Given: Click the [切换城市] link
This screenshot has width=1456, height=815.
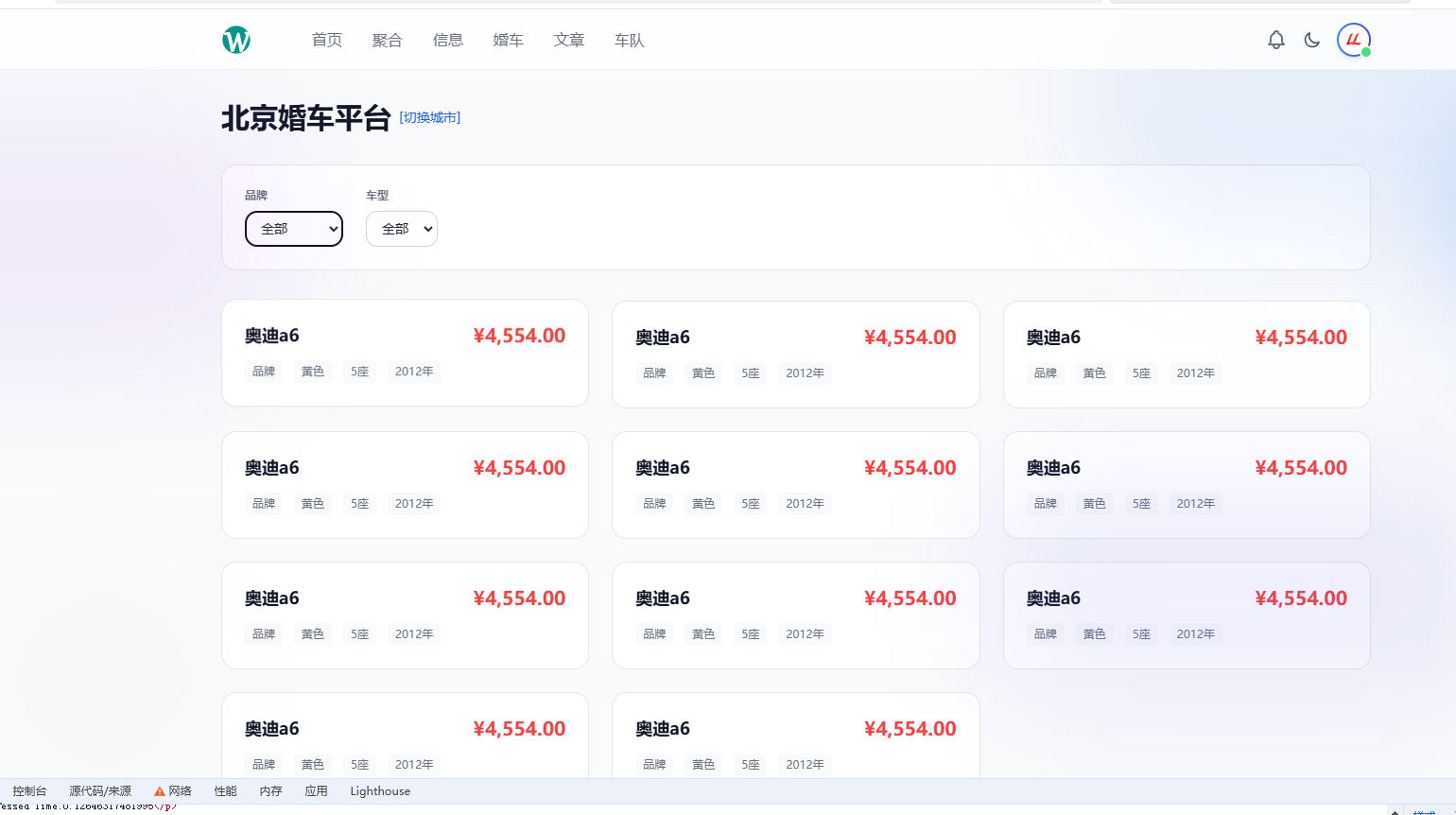Looking at the screenshot, I should pyautogui.click(x=430, y=117).
